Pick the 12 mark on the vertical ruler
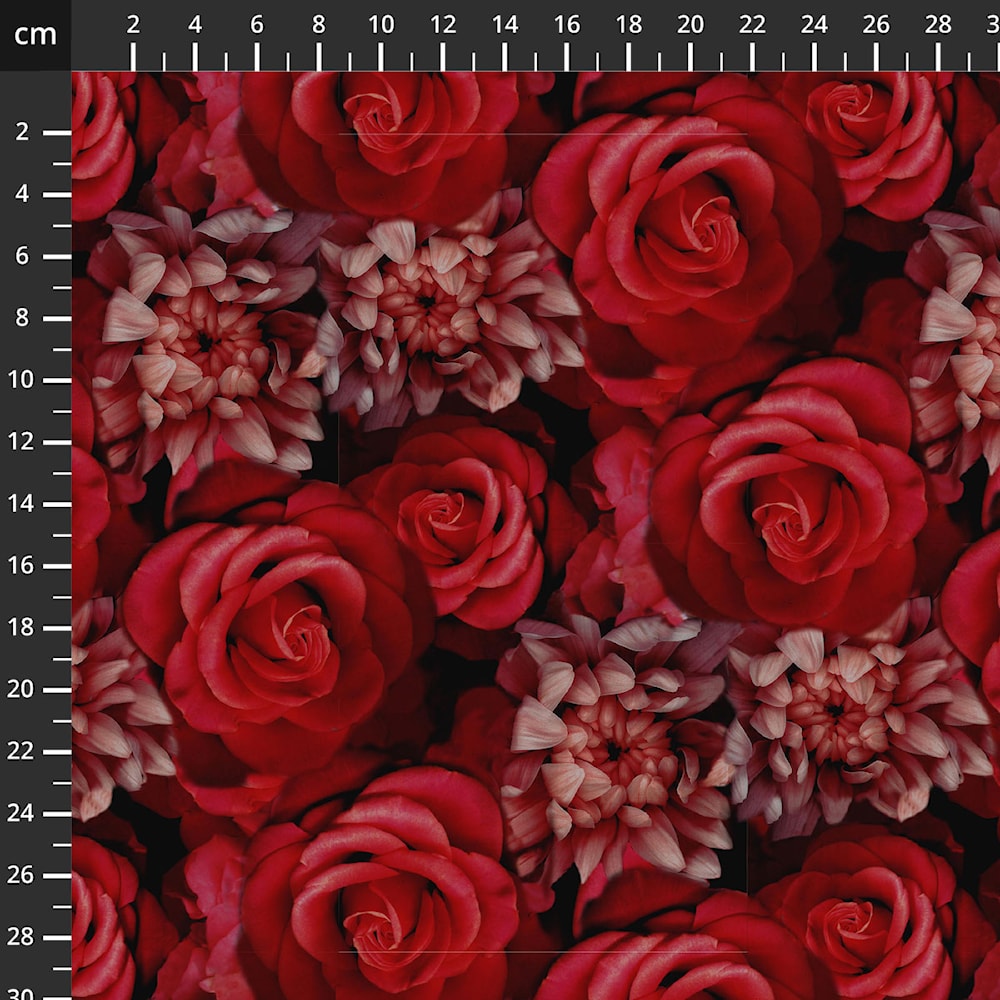Viewport: 1000px width, 1000px height. [x=24, y=442]
